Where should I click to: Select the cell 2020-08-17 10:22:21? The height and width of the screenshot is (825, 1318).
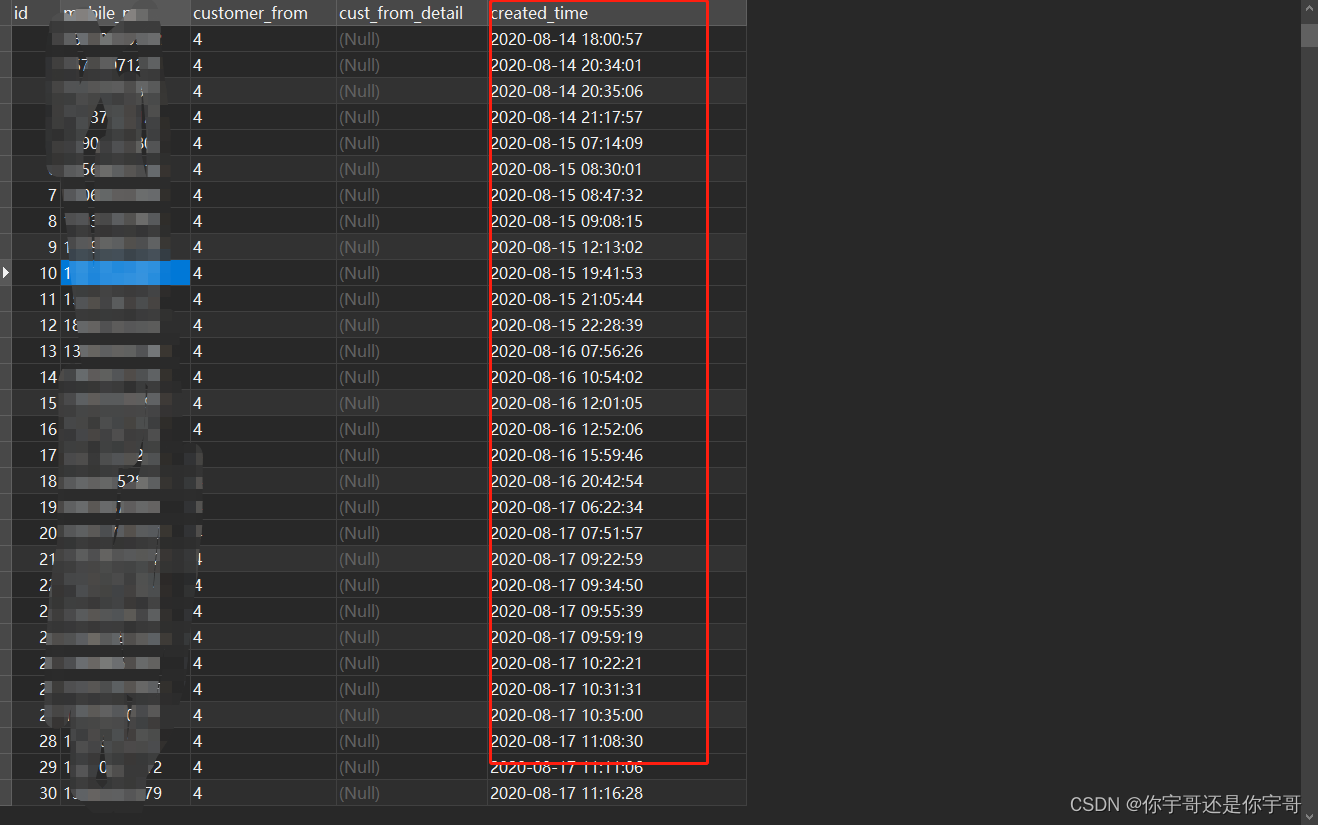click(x=617, y=663)
